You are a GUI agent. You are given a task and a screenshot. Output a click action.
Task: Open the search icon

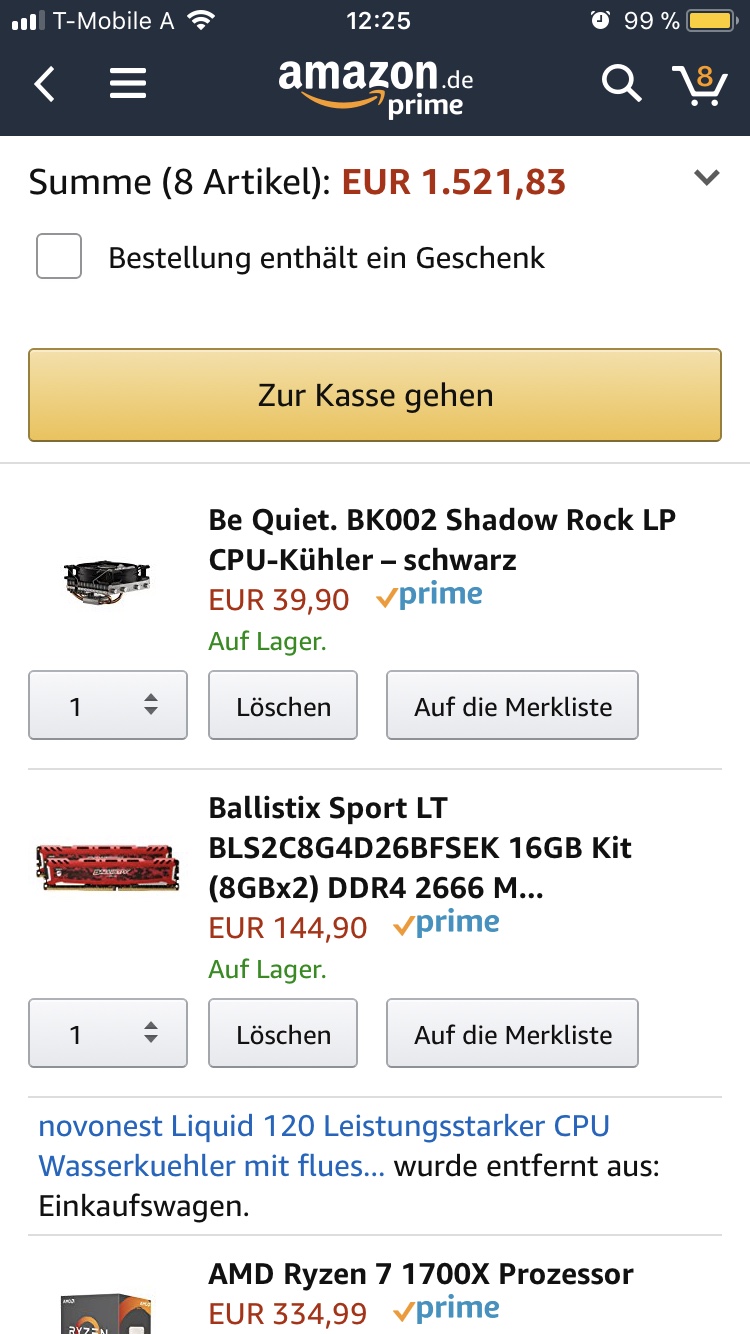(x=621, y=84)
